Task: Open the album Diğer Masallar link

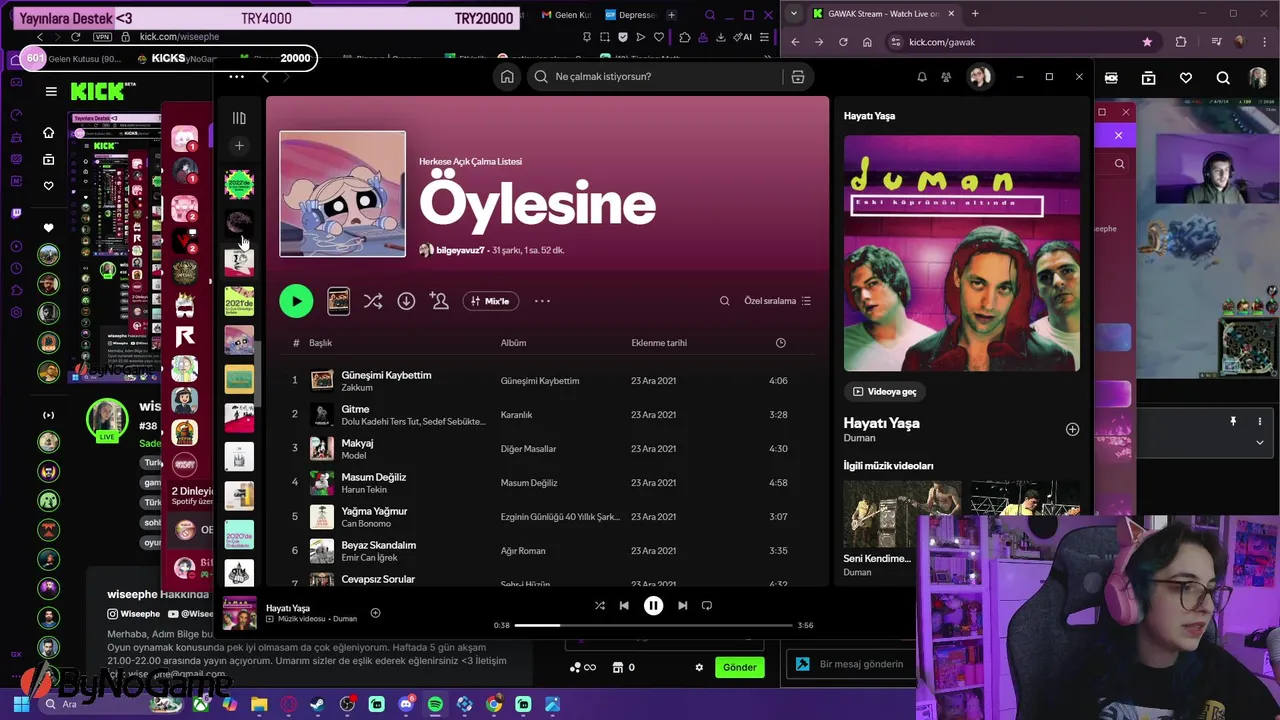Action: [x=528, y=449]
